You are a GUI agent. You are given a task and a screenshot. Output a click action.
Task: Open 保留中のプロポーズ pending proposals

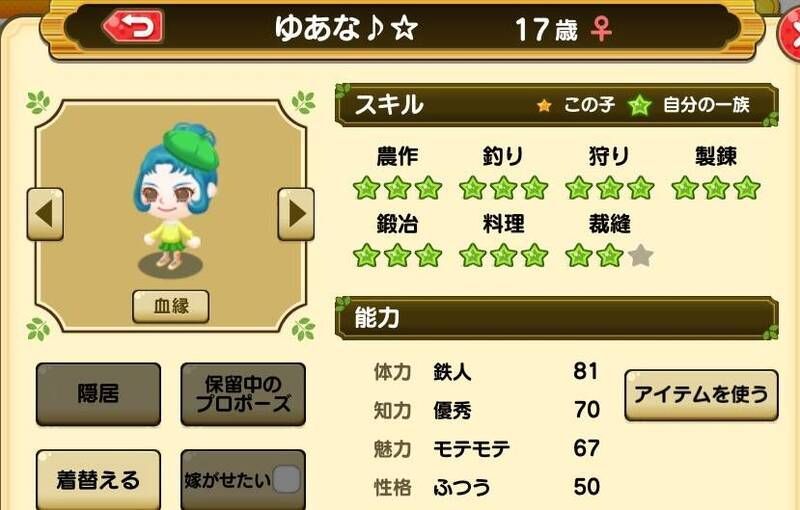[243, 394]
